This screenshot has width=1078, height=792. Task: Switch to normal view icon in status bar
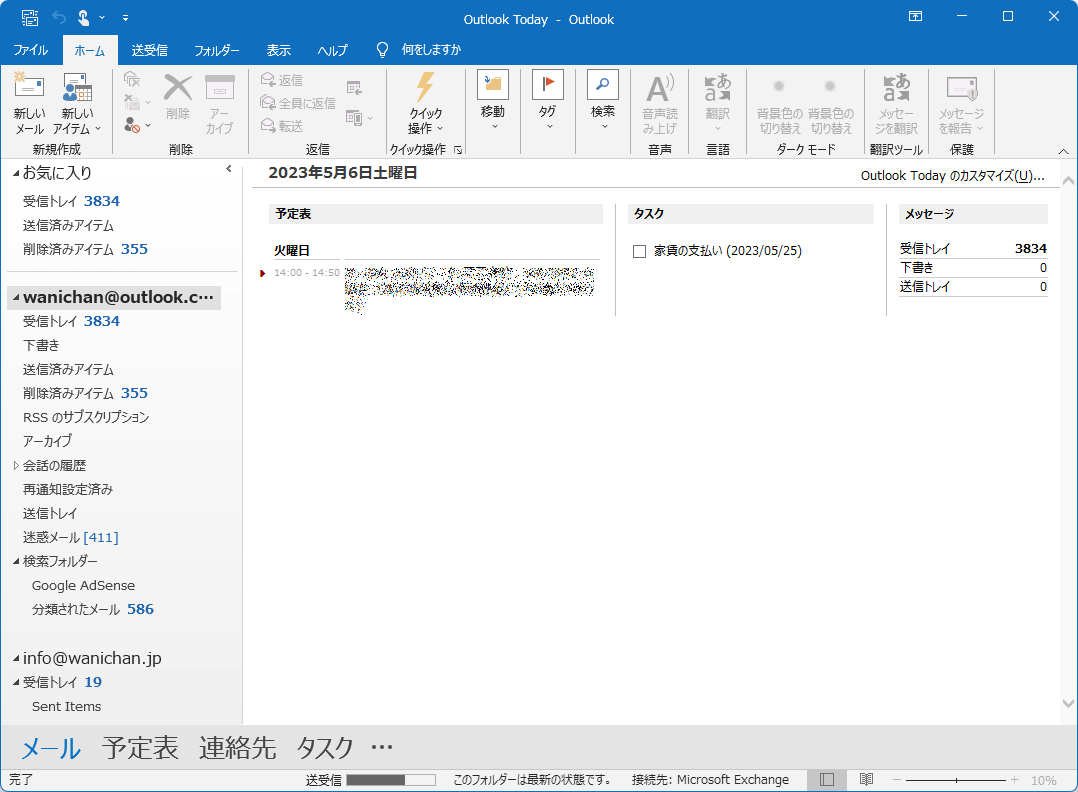pos(827,780)
